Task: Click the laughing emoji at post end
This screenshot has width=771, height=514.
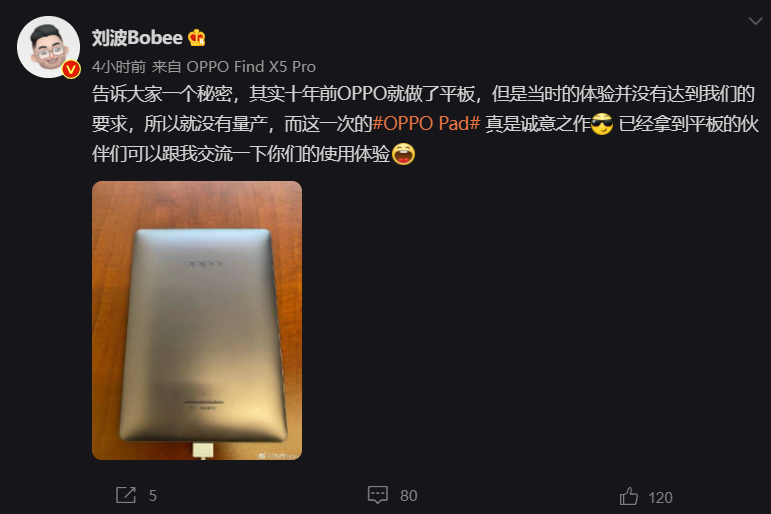Action: (404, 154)
